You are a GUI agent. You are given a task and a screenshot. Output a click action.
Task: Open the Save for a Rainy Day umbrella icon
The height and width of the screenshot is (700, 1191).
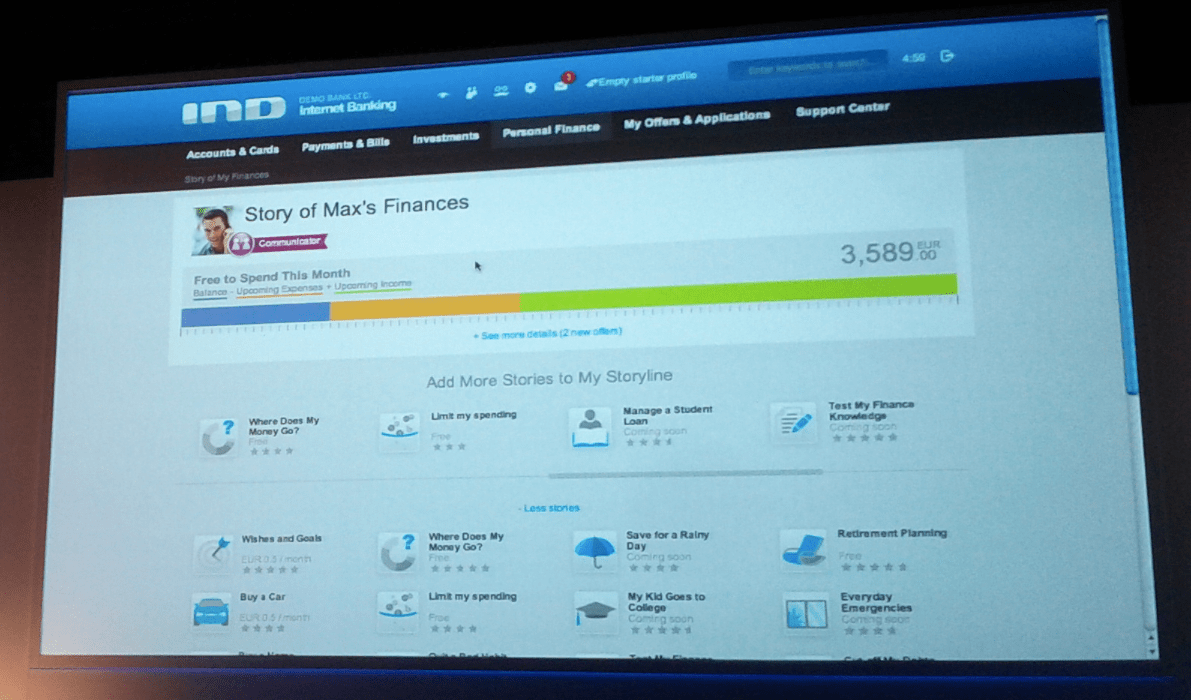tap(595, 551)
